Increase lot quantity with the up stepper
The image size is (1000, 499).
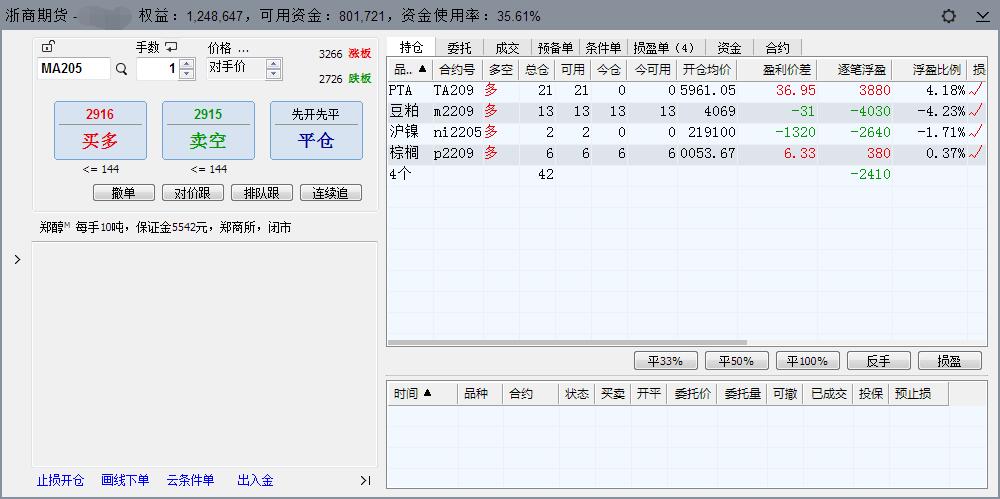click(x=186, y=64)
